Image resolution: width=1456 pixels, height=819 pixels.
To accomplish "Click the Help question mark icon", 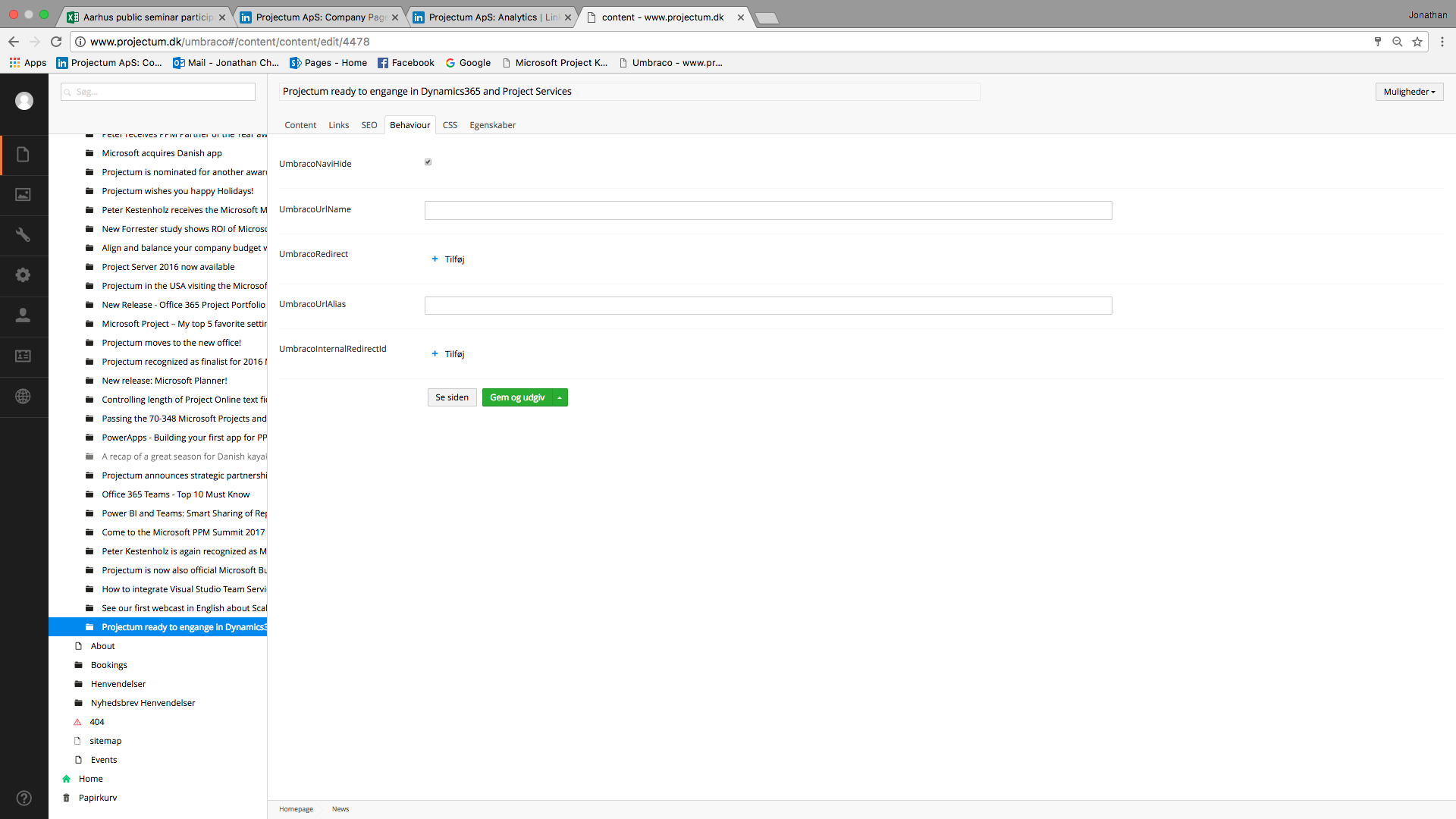I will click(x=24, y=798).
